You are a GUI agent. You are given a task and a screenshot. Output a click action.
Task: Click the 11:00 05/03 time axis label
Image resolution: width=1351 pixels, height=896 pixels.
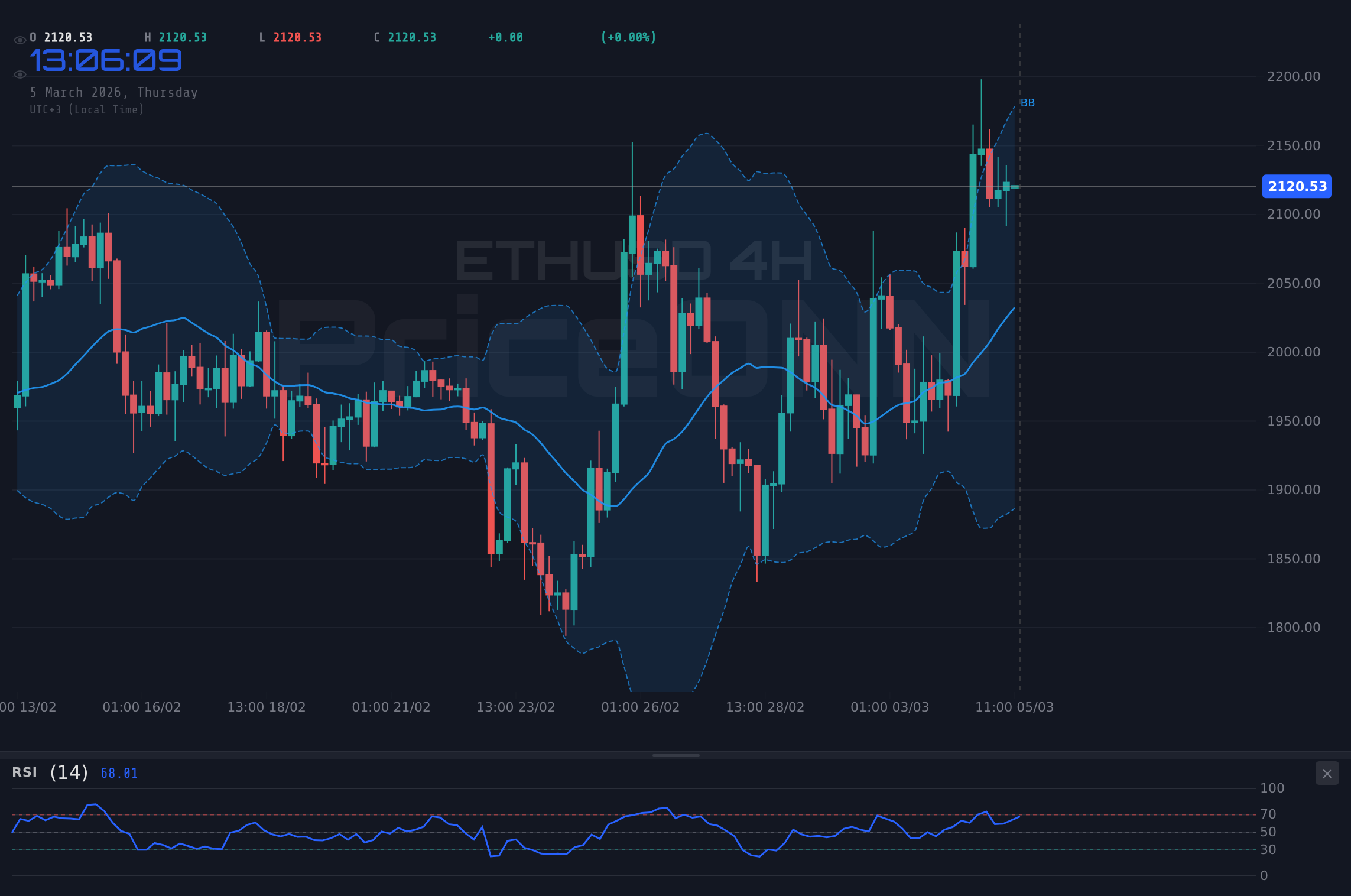[x=1014, y=706]
